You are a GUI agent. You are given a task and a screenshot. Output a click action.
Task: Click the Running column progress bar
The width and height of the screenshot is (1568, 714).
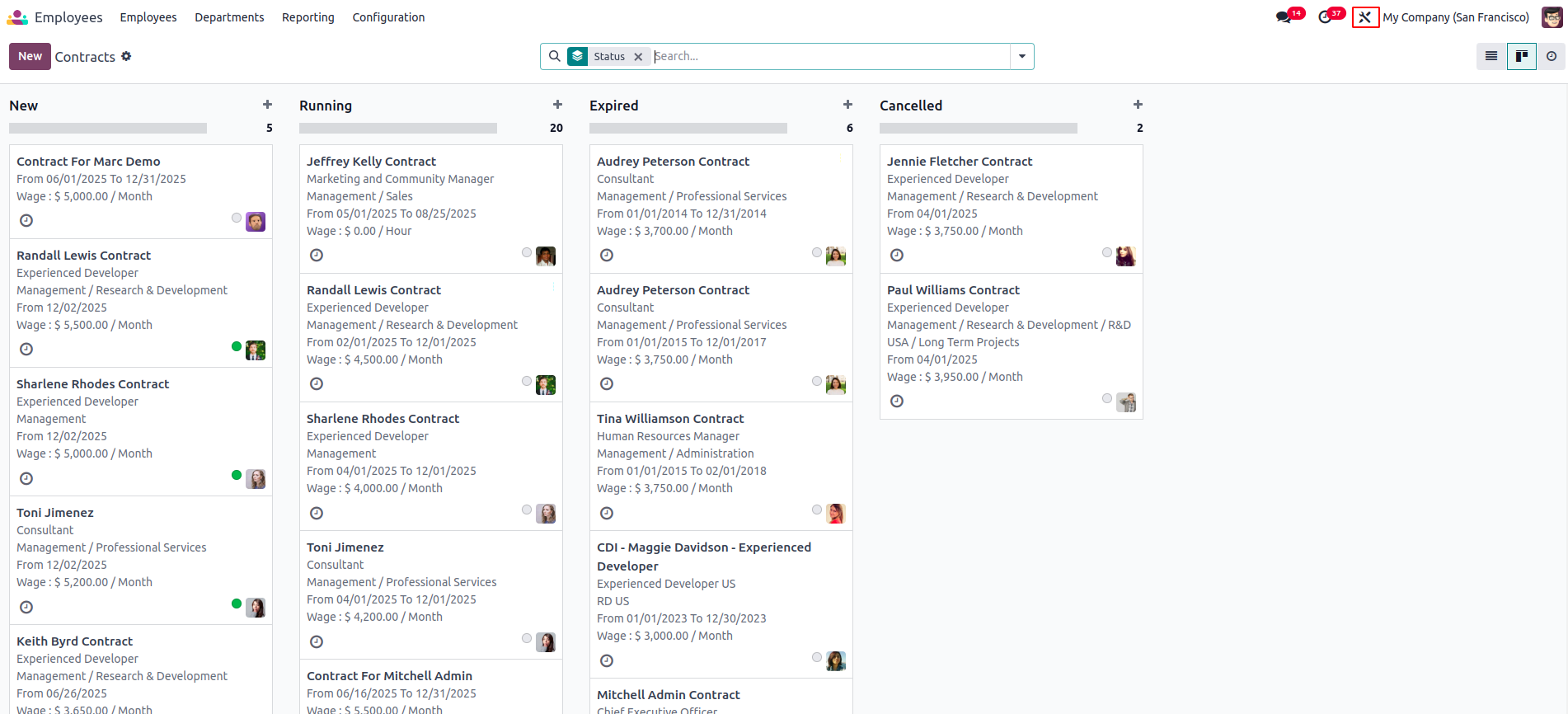tap(398, 128)
